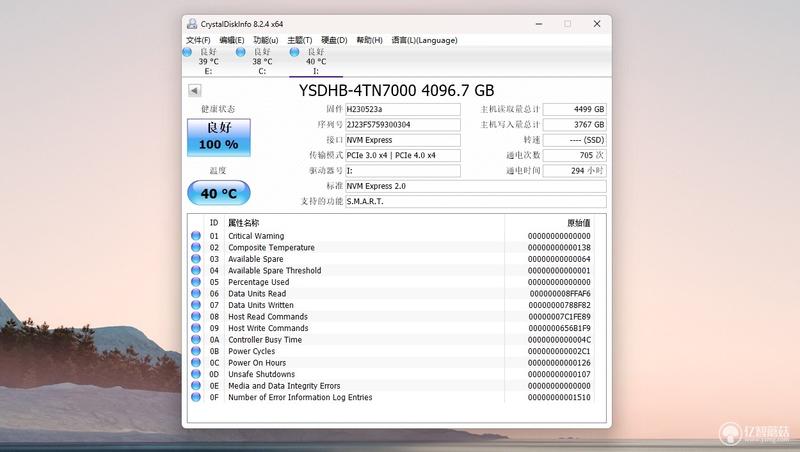This screenshot has height=452, width=800.
Task: Select the Percentage Used attribute name
Action: pyautogui.click(x=259, y=282)
